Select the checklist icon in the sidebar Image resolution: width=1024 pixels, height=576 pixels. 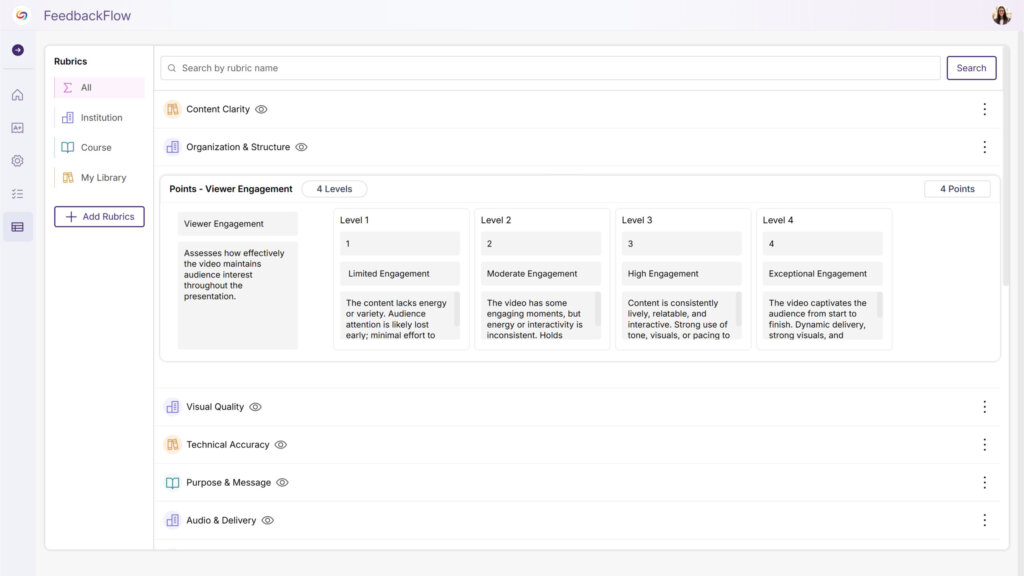tap(17, 193)
